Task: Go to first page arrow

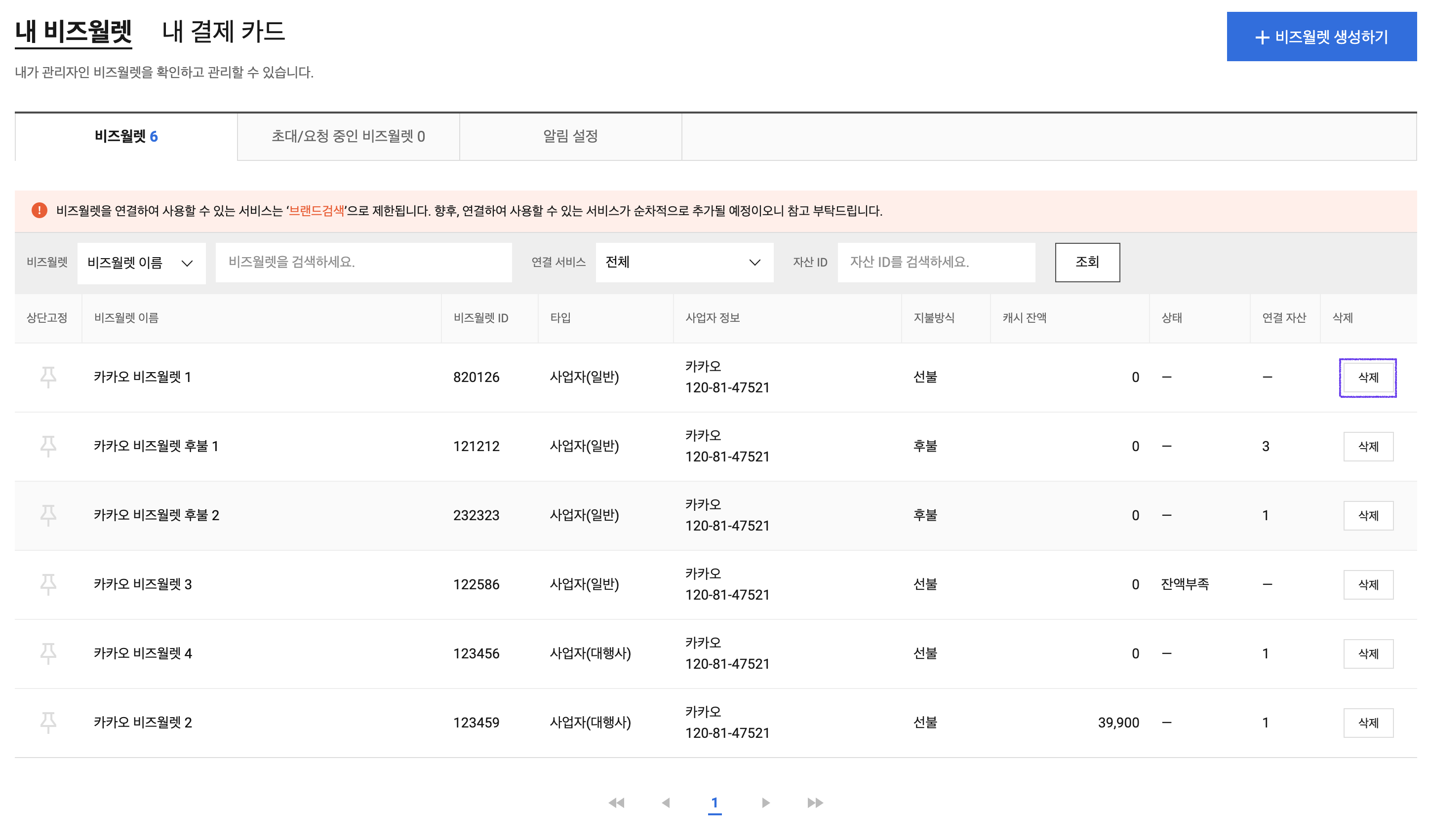Action: [616, 802]
